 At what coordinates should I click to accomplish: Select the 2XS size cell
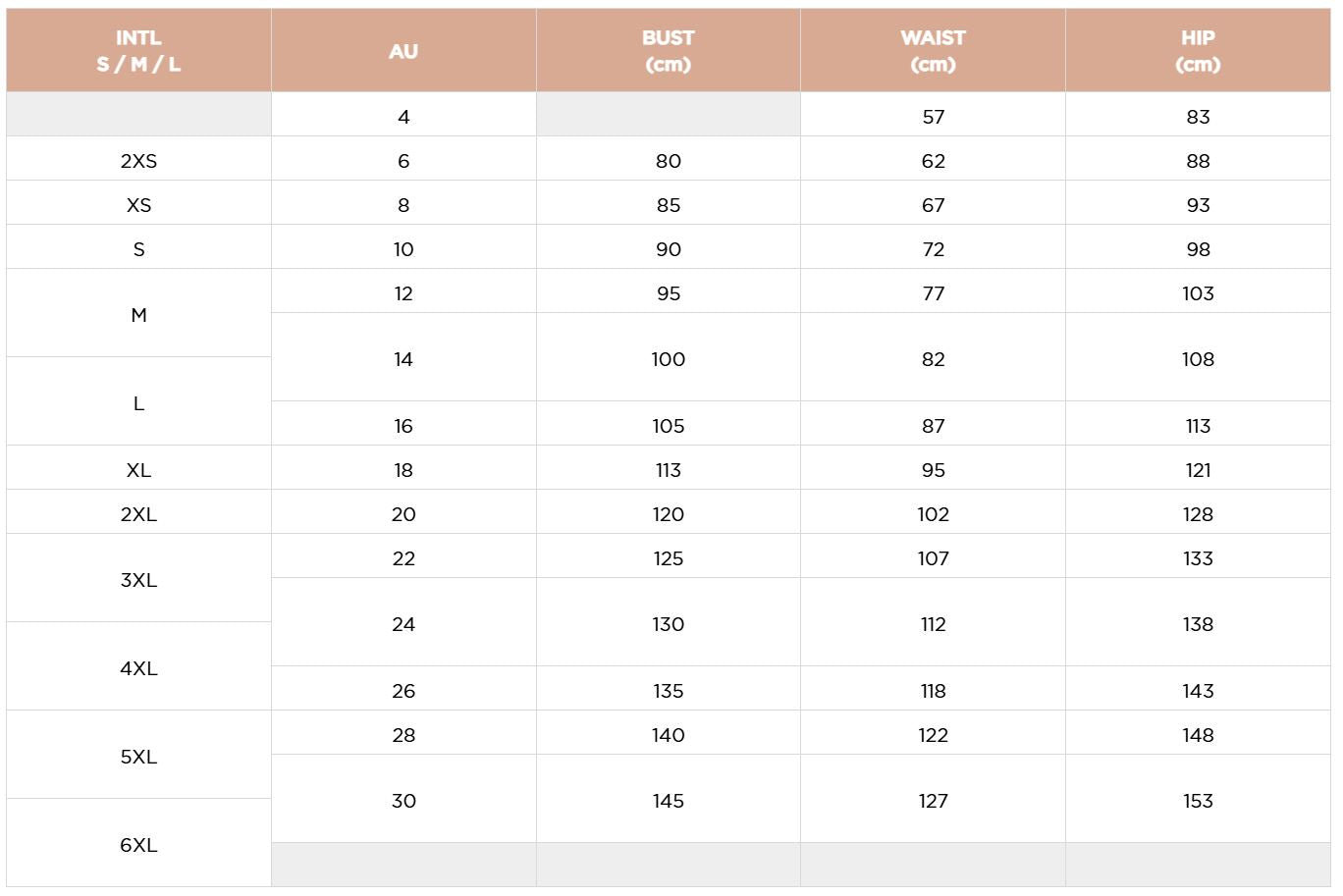(138, 161)
